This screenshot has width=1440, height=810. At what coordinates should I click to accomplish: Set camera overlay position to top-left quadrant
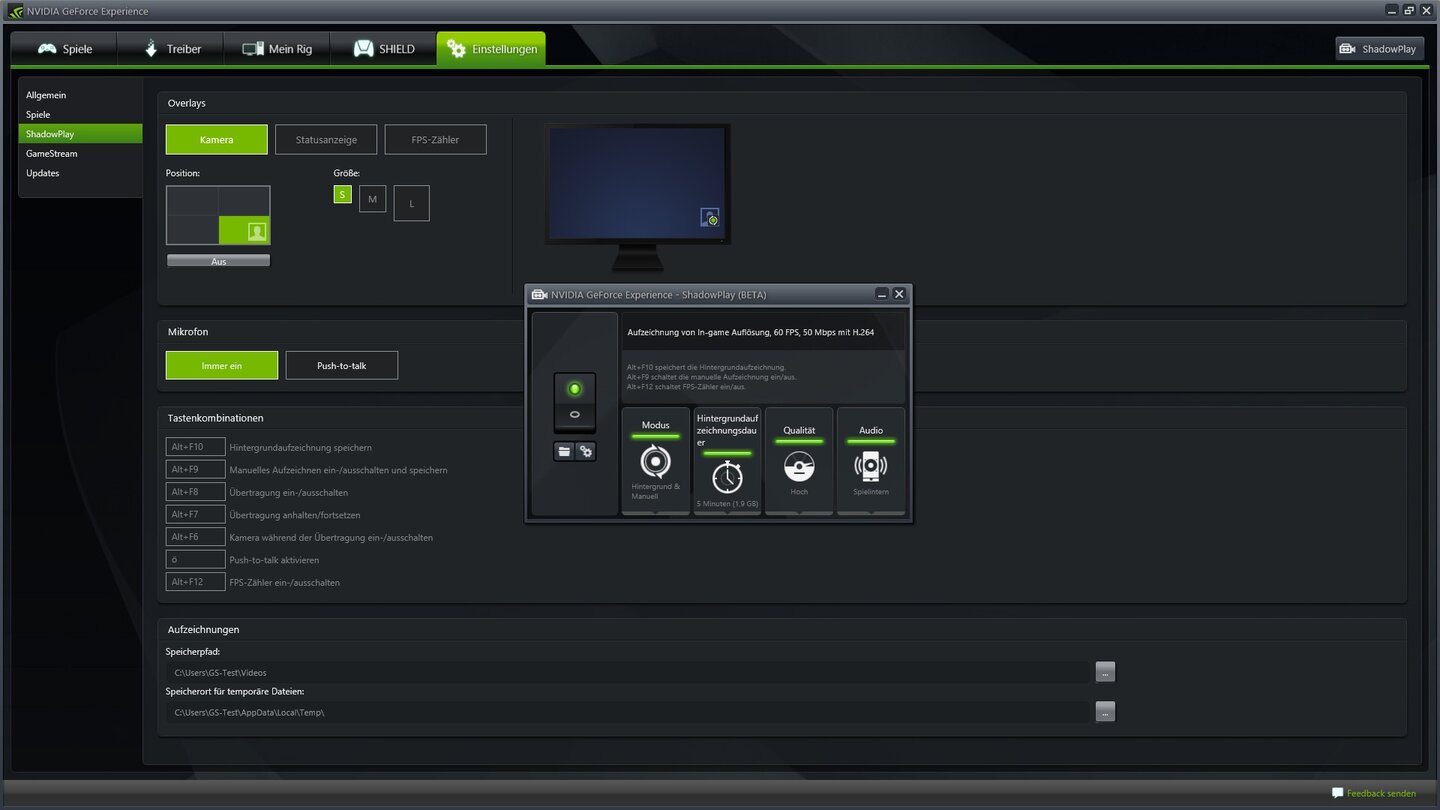[x=192, y=201]
